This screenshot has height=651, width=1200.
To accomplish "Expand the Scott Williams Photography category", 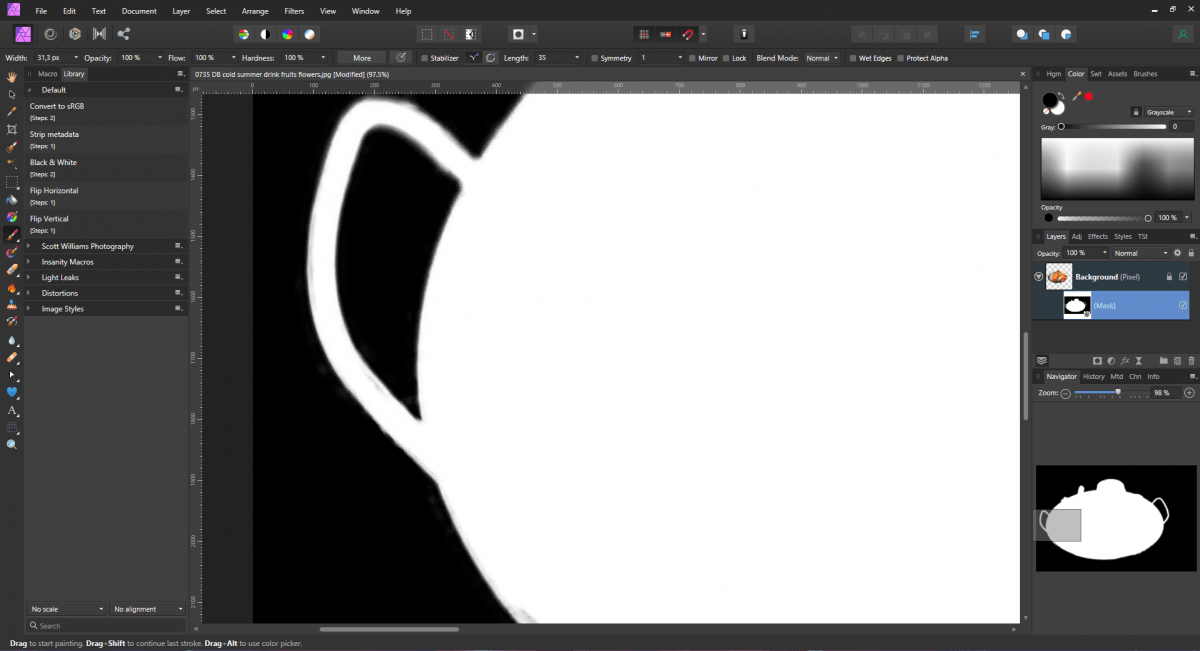I will [29, 246].
